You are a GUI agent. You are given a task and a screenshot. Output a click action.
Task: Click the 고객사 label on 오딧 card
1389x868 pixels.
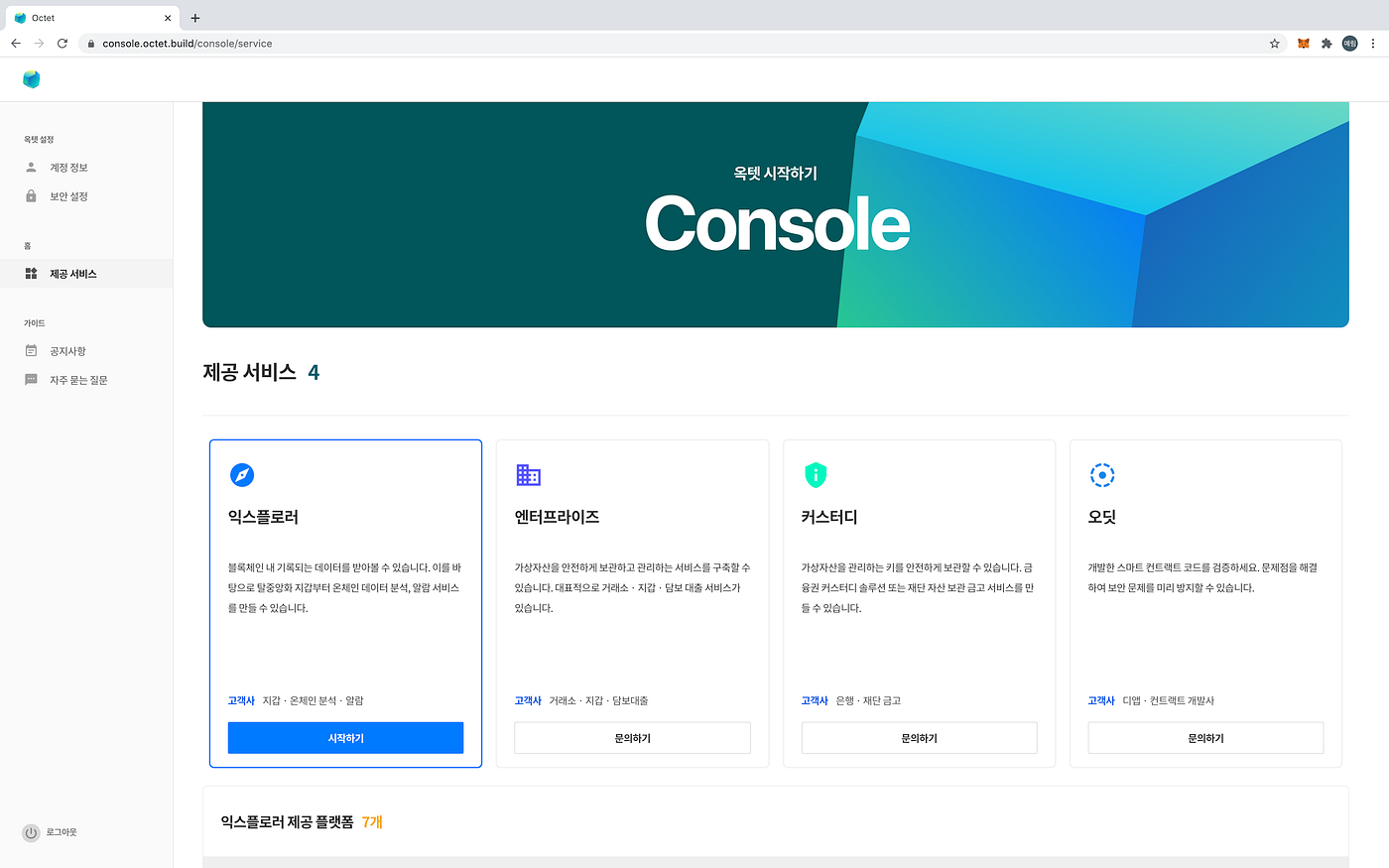1101,700
